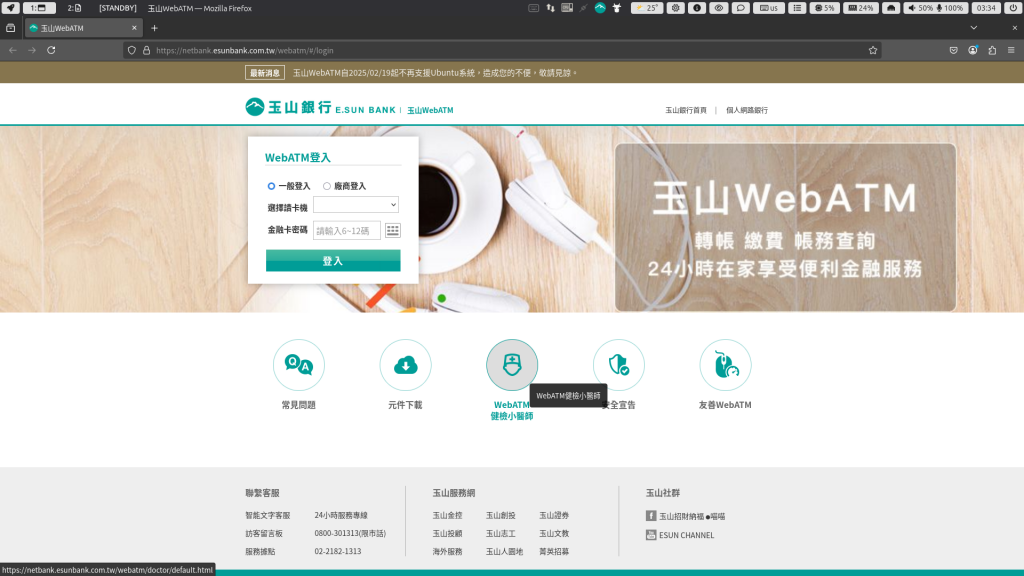This screenshot has width=1024, height=576.
Task: Open the 安全宣告 shield icon
Action: pos(618,365)
